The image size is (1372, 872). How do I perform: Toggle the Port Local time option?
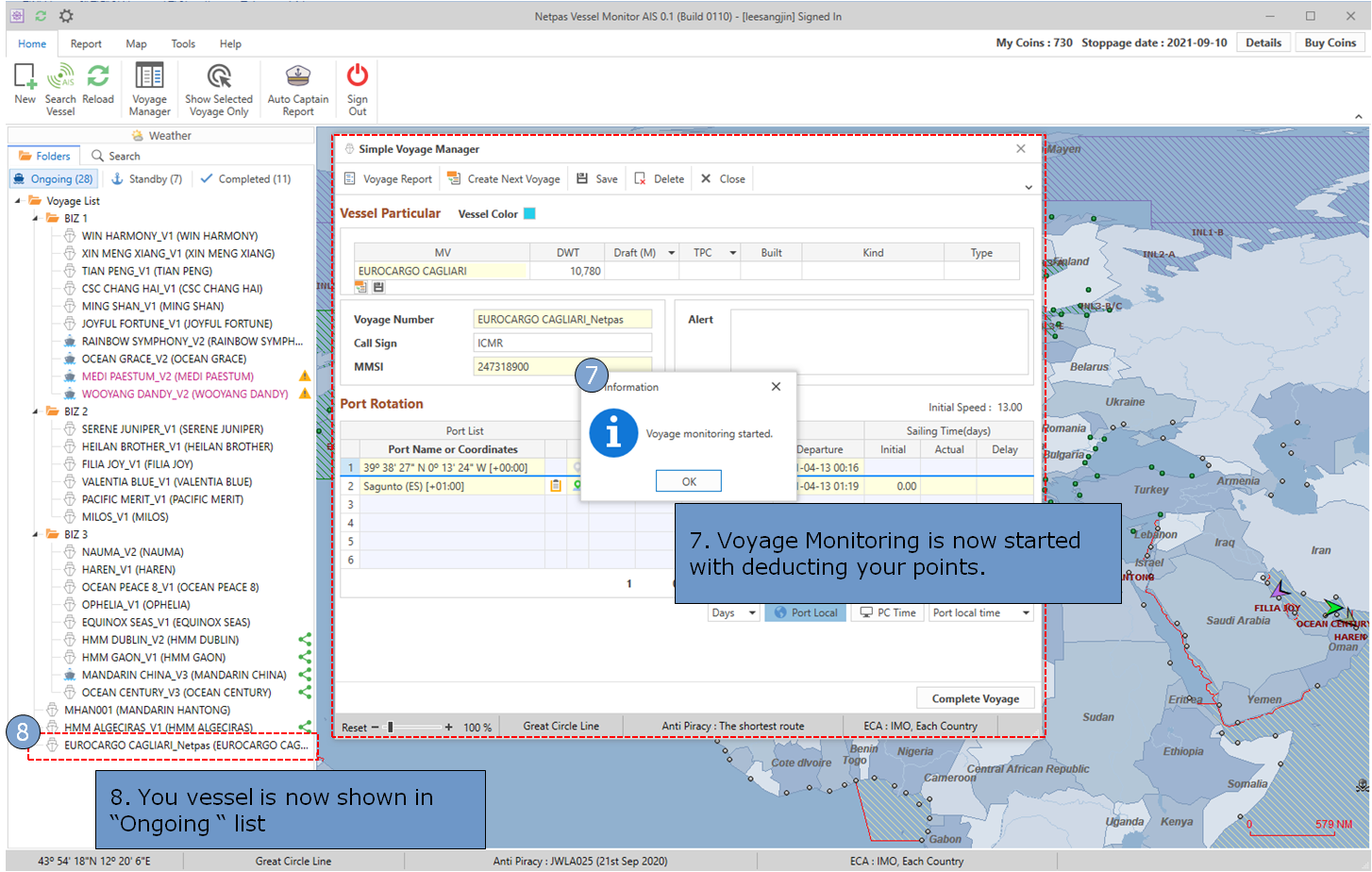click(x=805, y=612)
